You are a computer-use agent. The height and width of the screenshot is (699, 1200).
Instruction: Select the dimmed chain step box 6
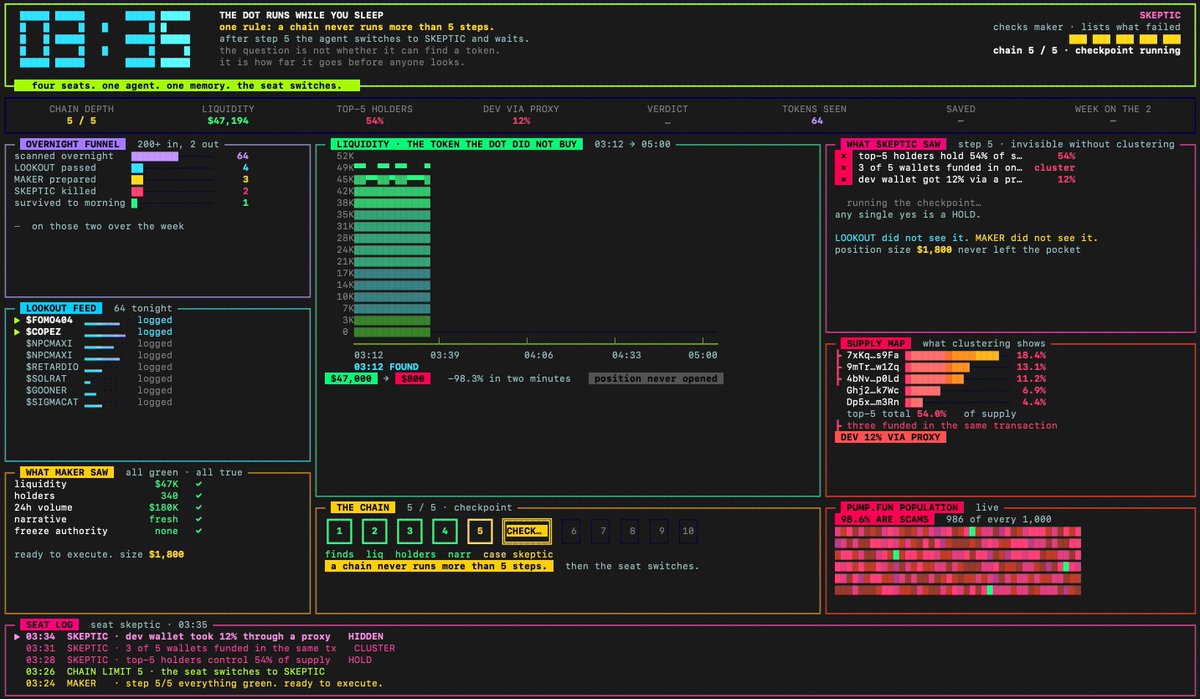pos(573,532)
